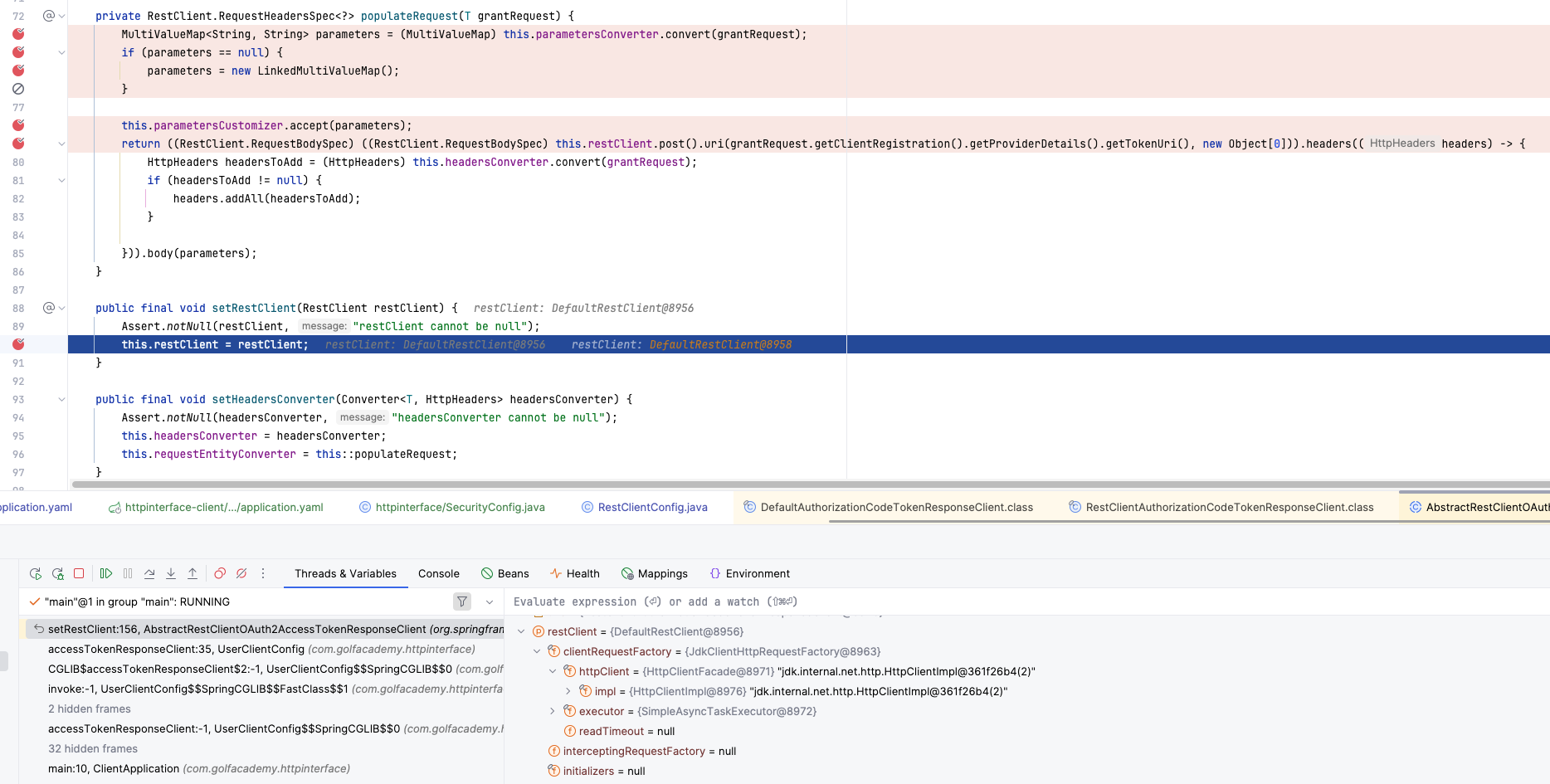
Task: Click the Step Out icon
Action: click(x=193, y=573)
